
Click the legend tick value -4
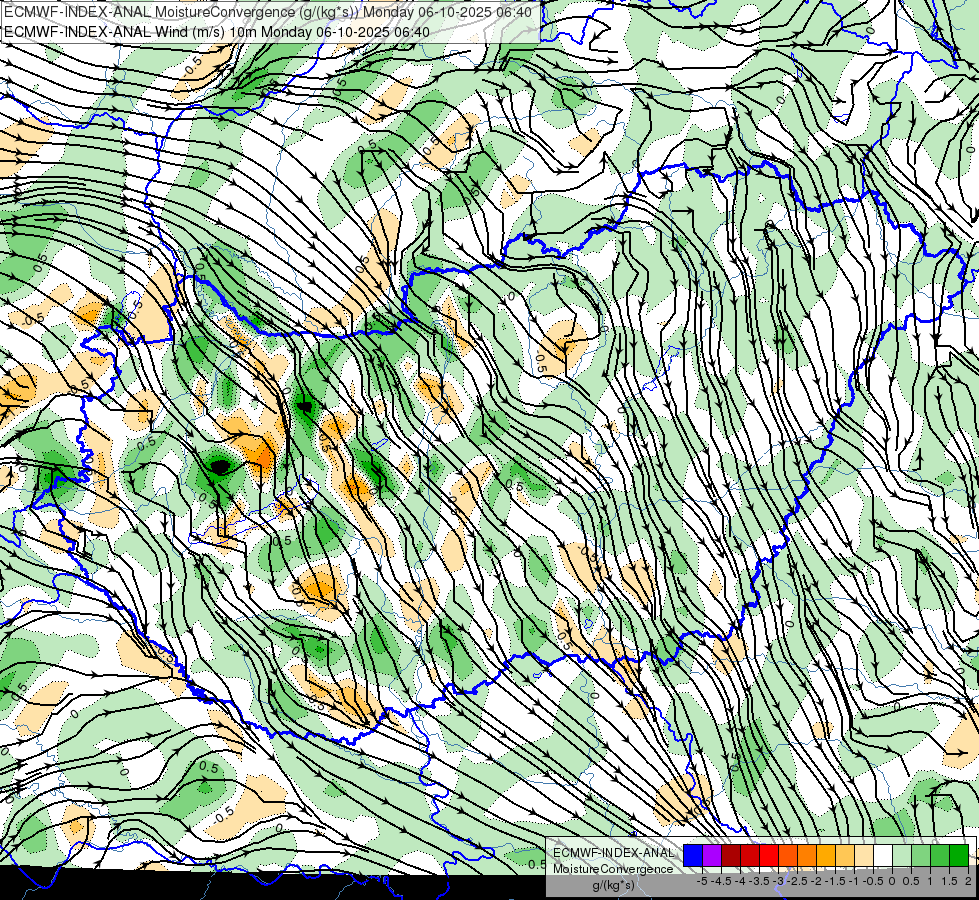coord(740,881)
